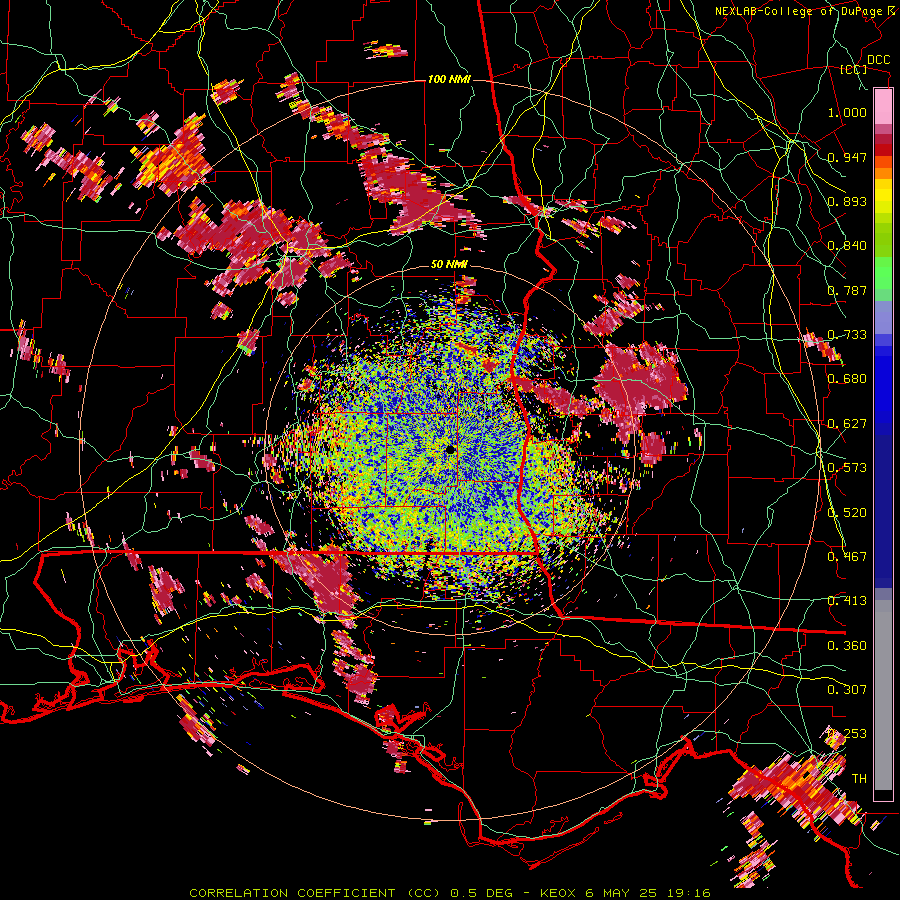Click the 0.520 scale value
This screenshot has height=900, width=900.
click(847, 513)
